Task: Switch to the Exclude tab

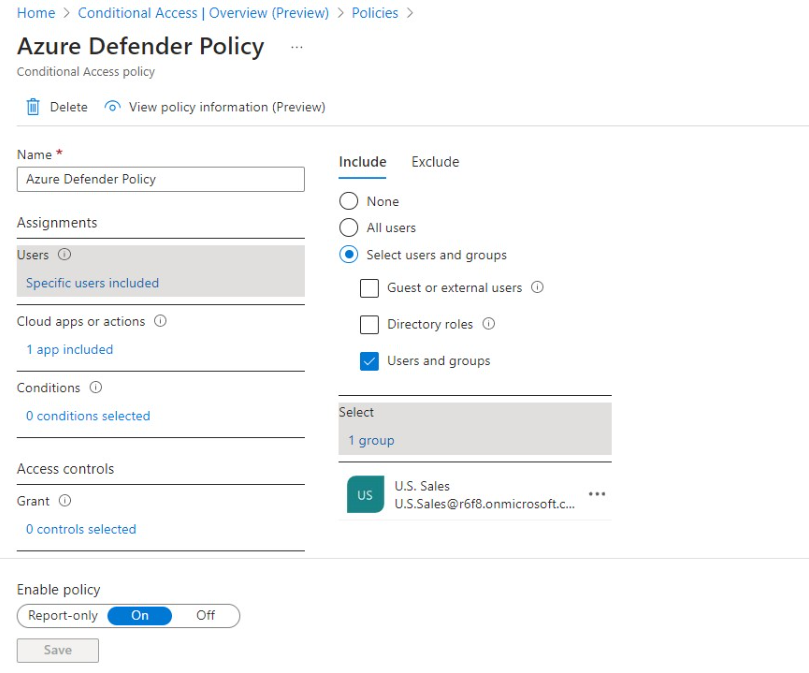Action: point(435,162)
